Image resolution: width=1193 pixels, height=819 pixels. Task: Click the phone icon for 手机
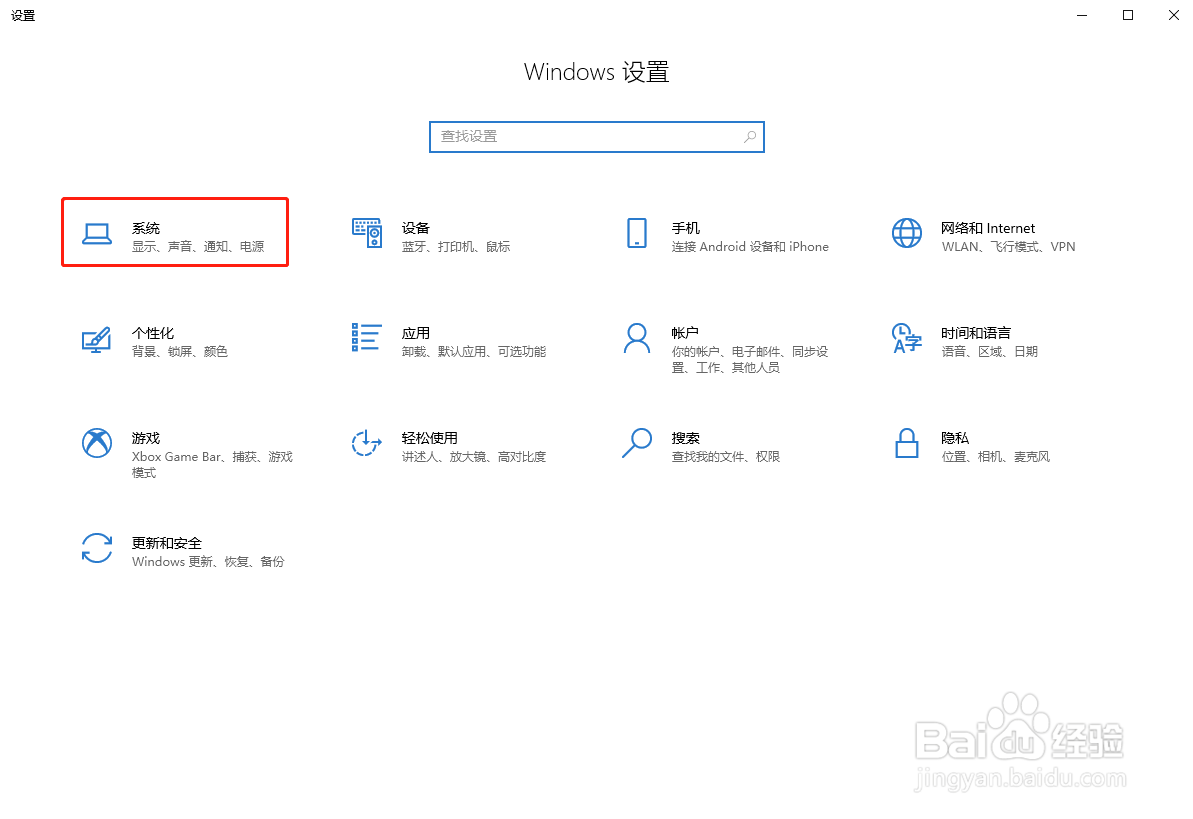coord(637,233)
